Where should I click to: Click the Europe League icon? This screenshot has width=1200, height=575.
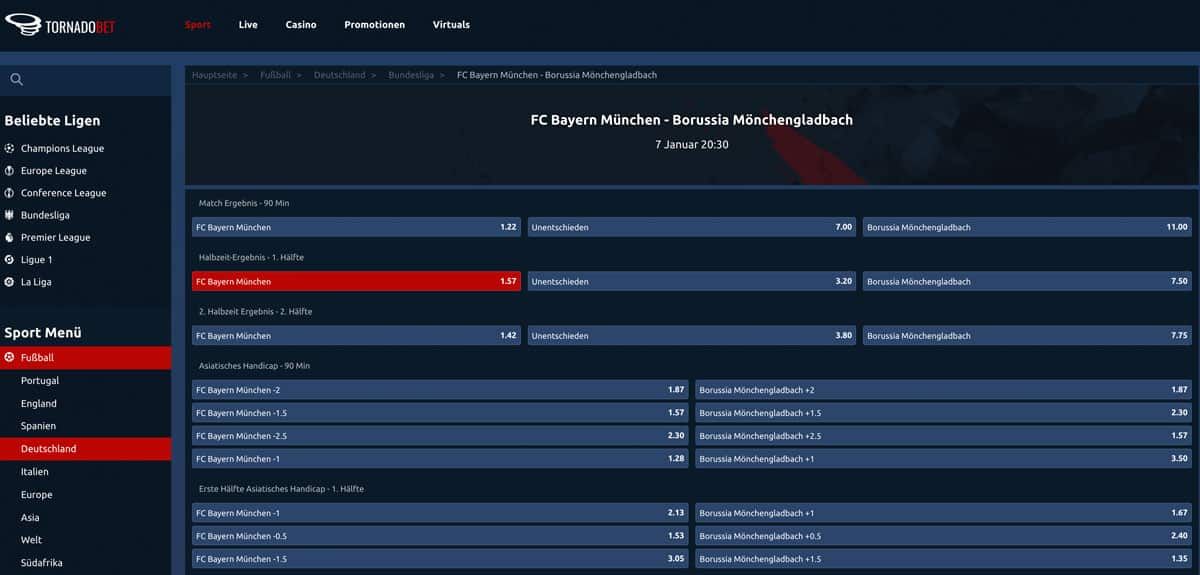[10, 171]
